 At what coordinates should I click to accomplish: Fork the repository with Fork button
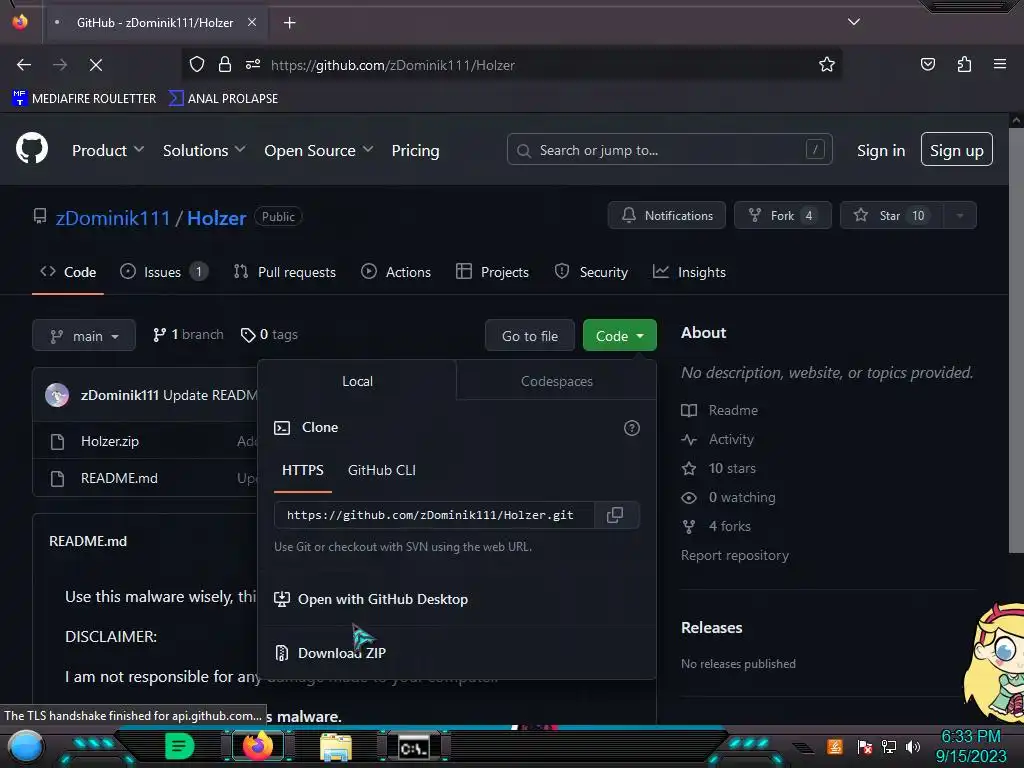(x=782, y=216)
